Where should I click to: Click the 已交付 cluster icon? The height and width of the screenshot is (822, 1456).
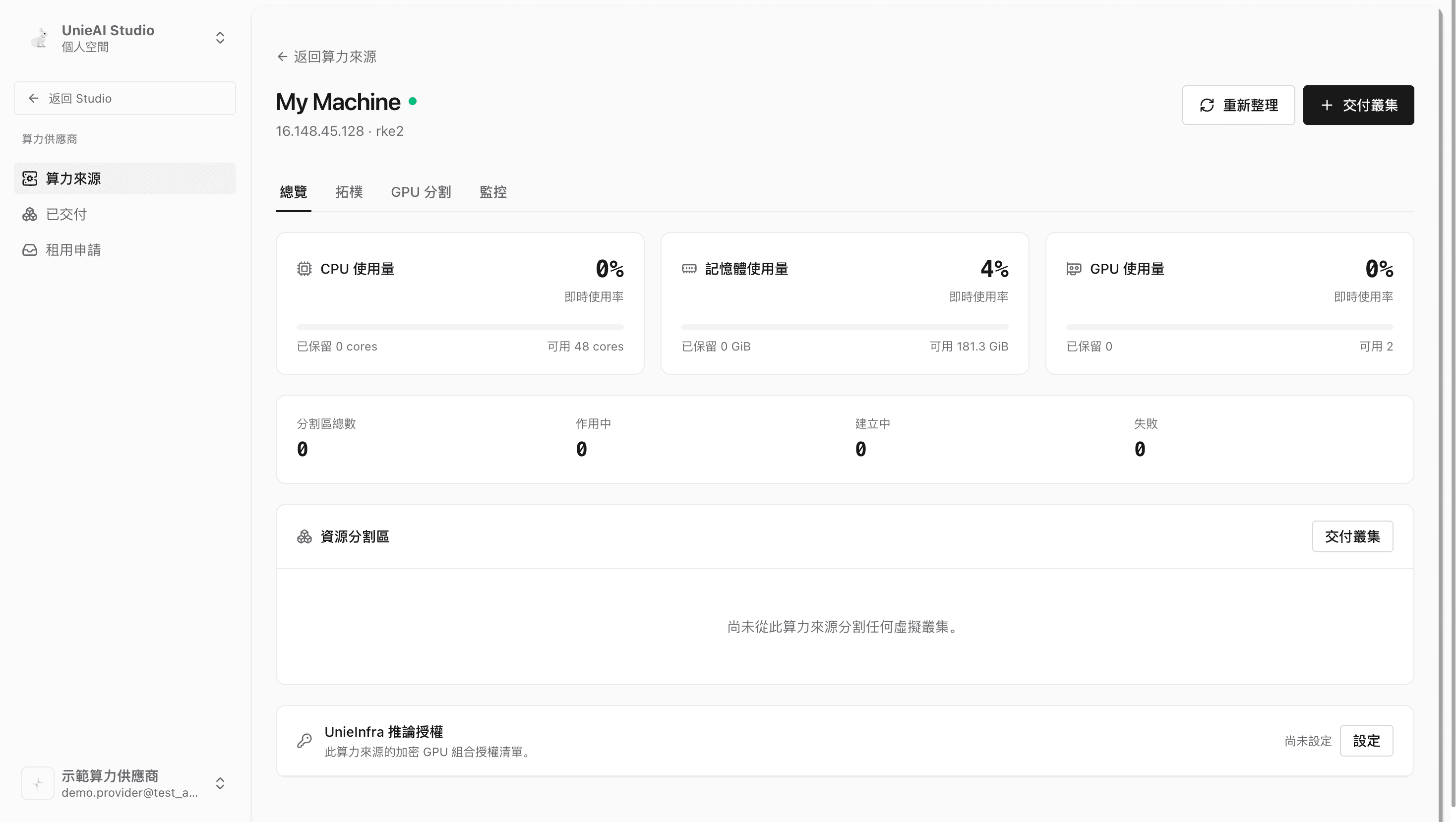coord(30,214)
